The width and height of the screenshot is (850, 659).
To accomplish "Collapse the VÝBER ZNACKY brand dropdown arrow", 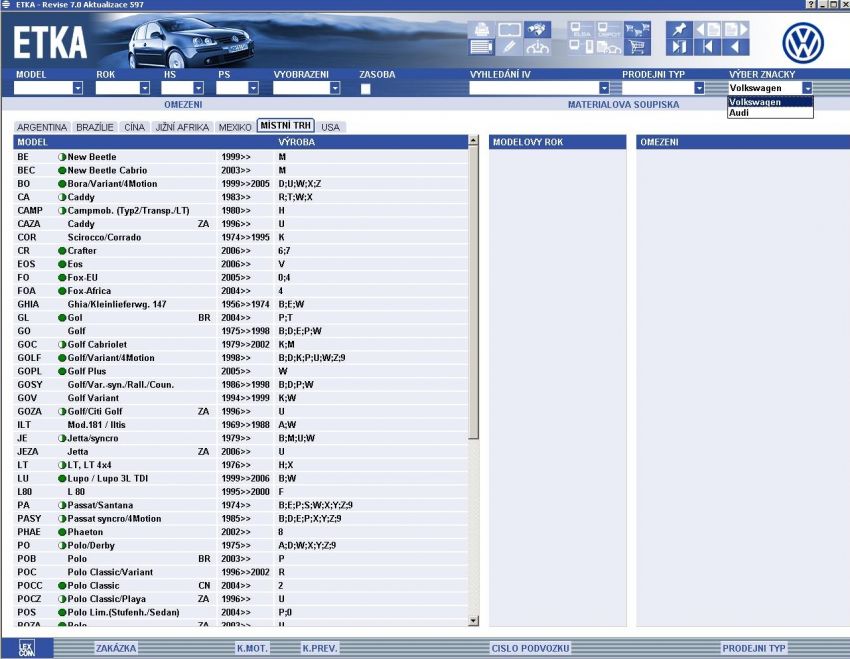I will coord(808,88).
